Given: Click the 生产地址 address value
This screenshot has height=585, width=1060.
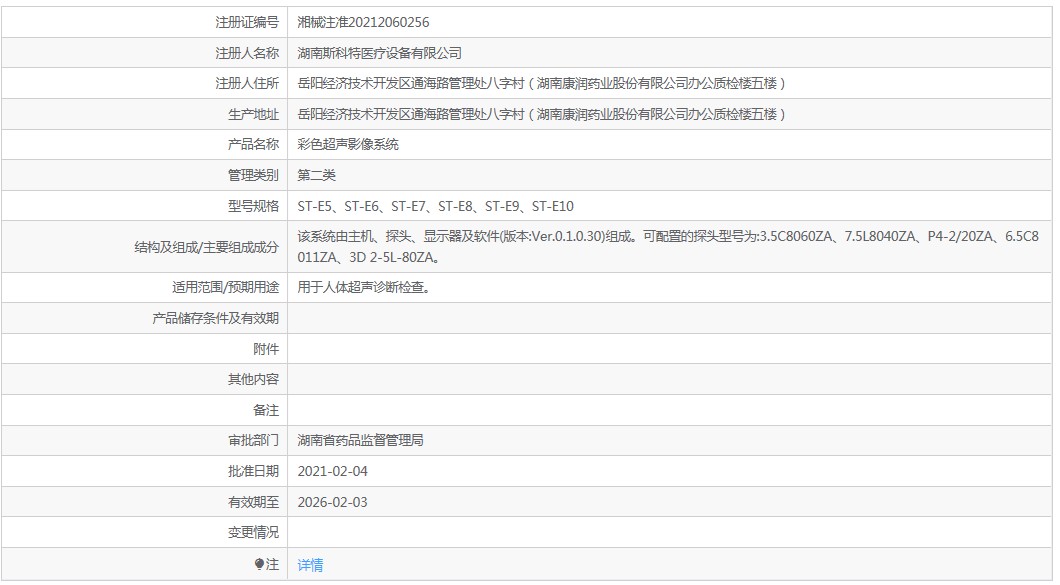Looking at the screenshot, I should tap(541, 114).
